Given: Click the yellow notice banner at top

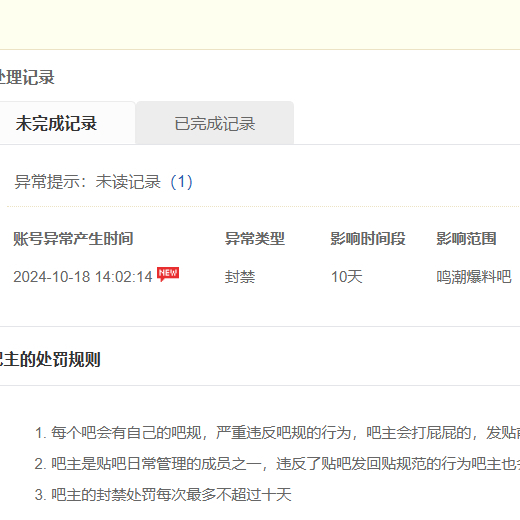Looking at the screenshot, I should click(x=260, y=25).
